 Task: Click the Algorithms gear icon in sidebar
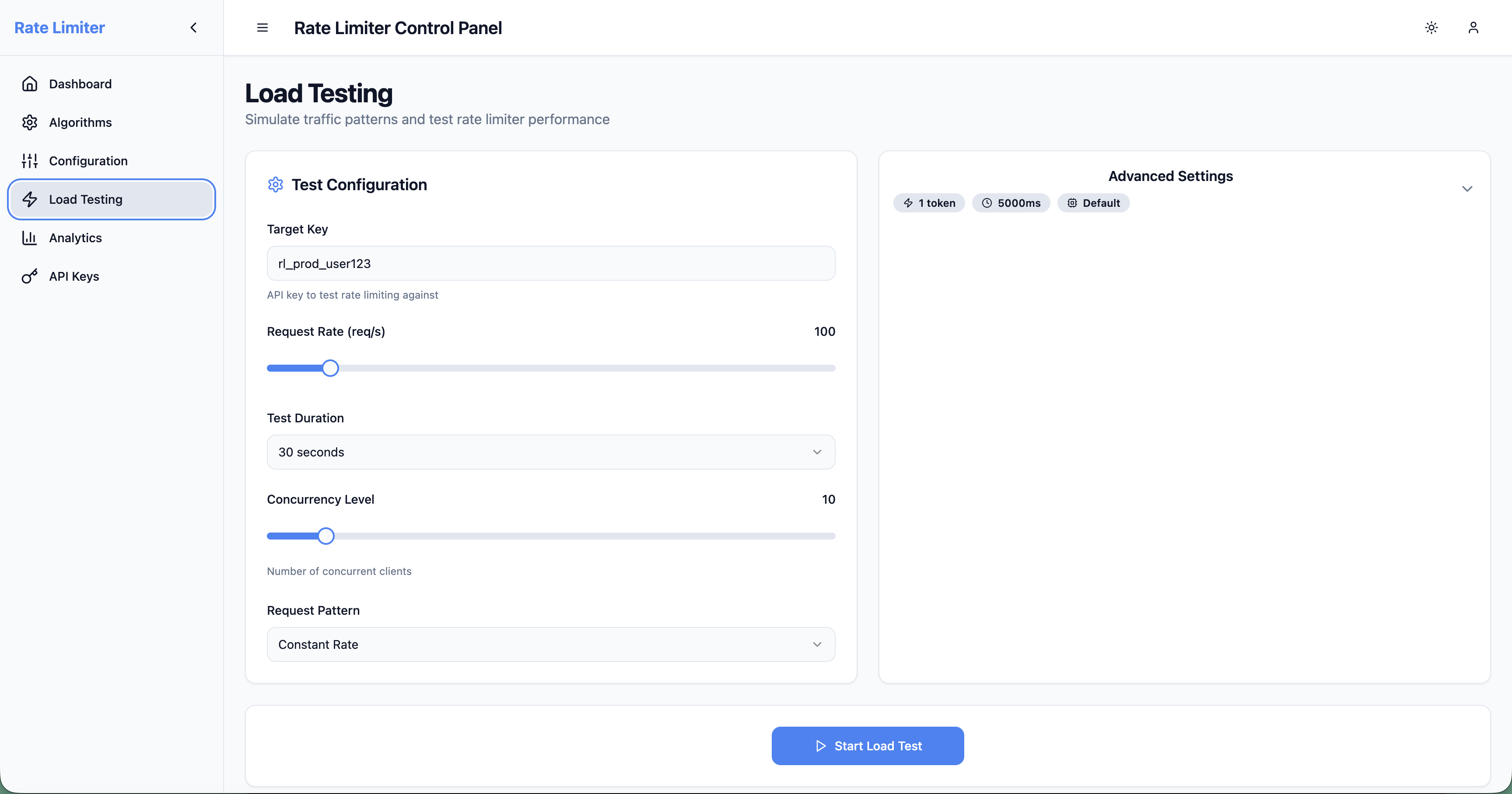[29, 122]
